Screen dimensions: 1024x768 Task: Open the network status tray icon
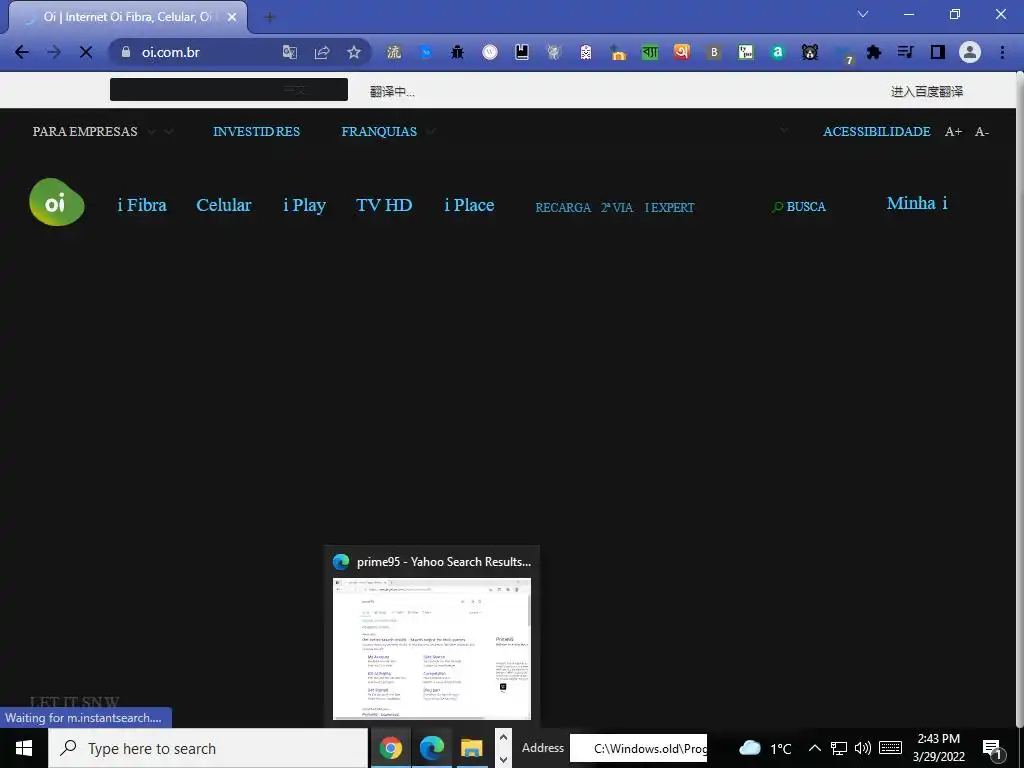pyautogui.click(x=839, y=748)
